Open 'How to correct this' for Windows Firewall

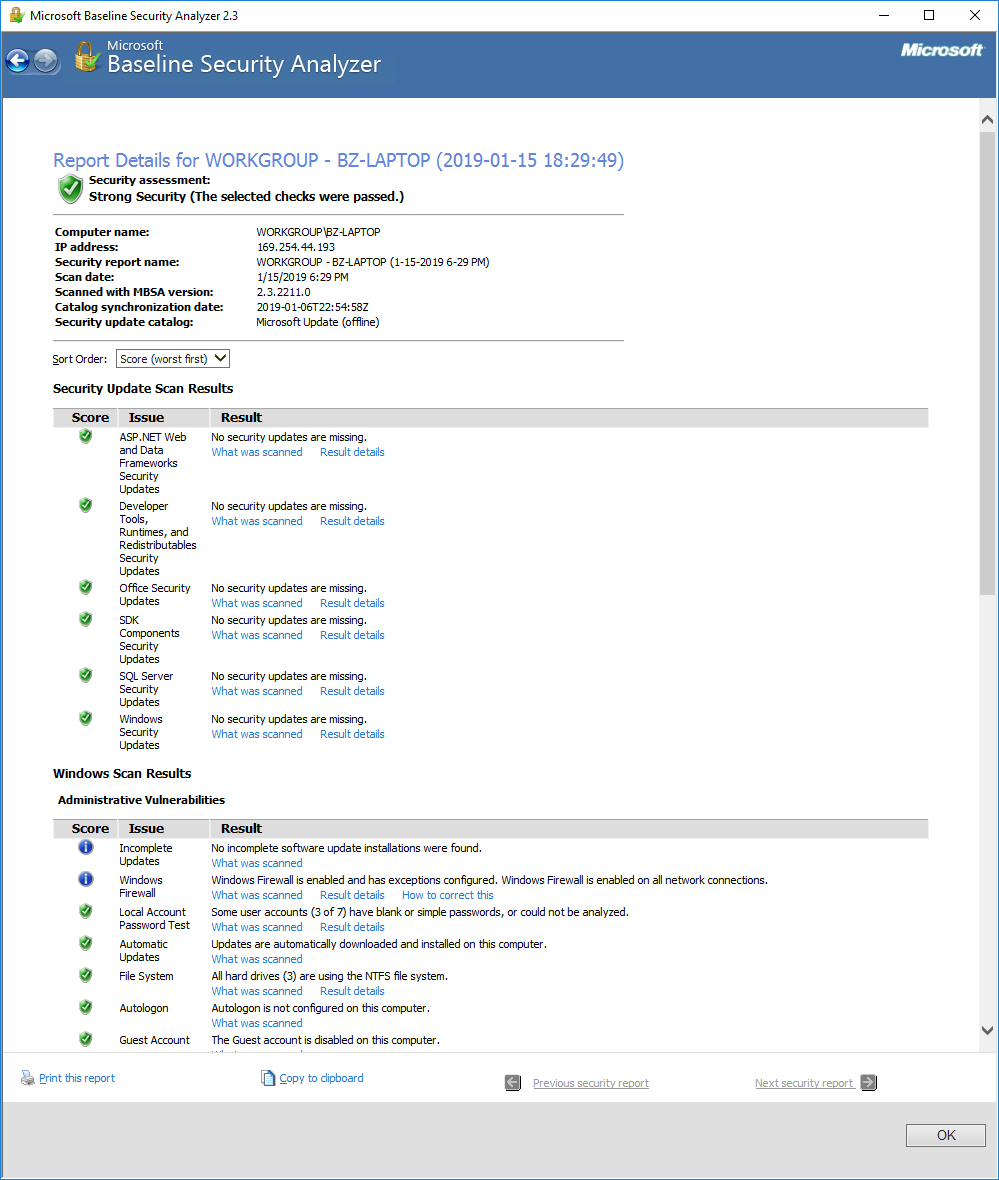[x=447, y=895]
